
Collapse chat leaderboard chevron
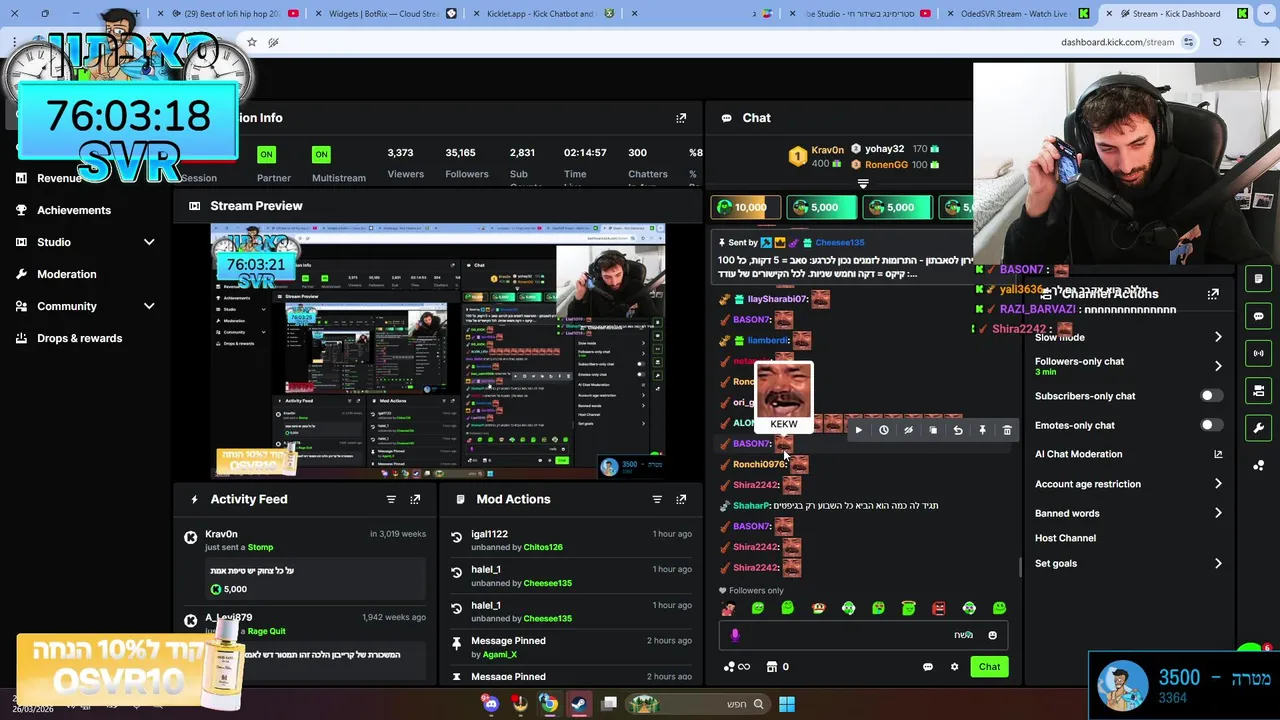click(863, 184)
